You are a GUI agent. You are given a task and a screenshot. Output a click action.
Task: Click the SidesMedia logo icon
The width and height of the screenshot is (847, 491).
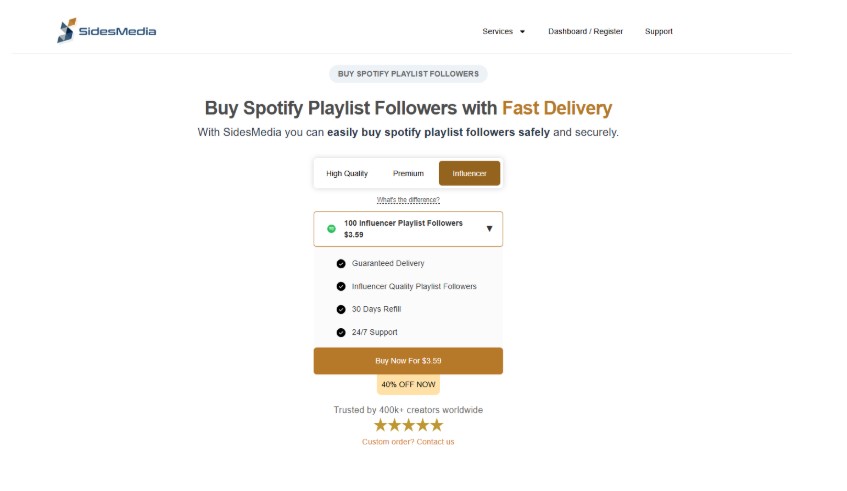pos(67,32)
